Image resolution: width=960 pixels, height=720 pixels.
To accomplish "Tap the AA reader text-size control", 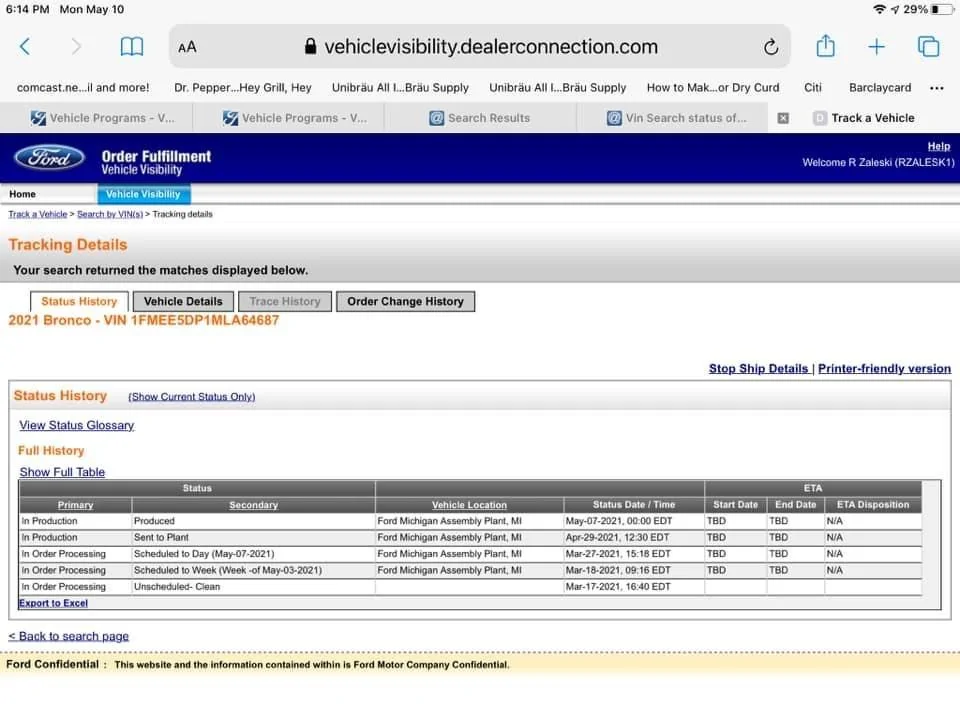I will [x=187, y=47].
